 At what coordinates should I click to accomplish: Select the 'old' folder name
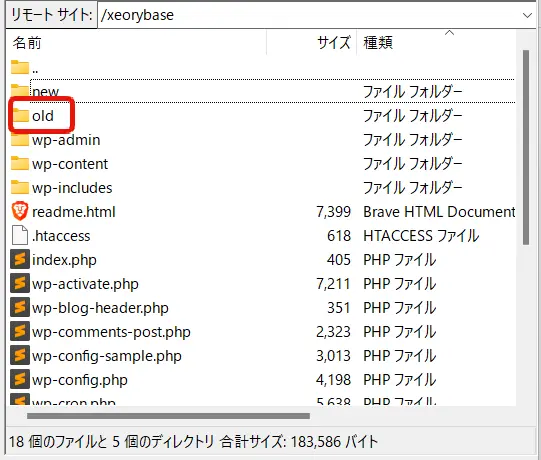(43, 116)
